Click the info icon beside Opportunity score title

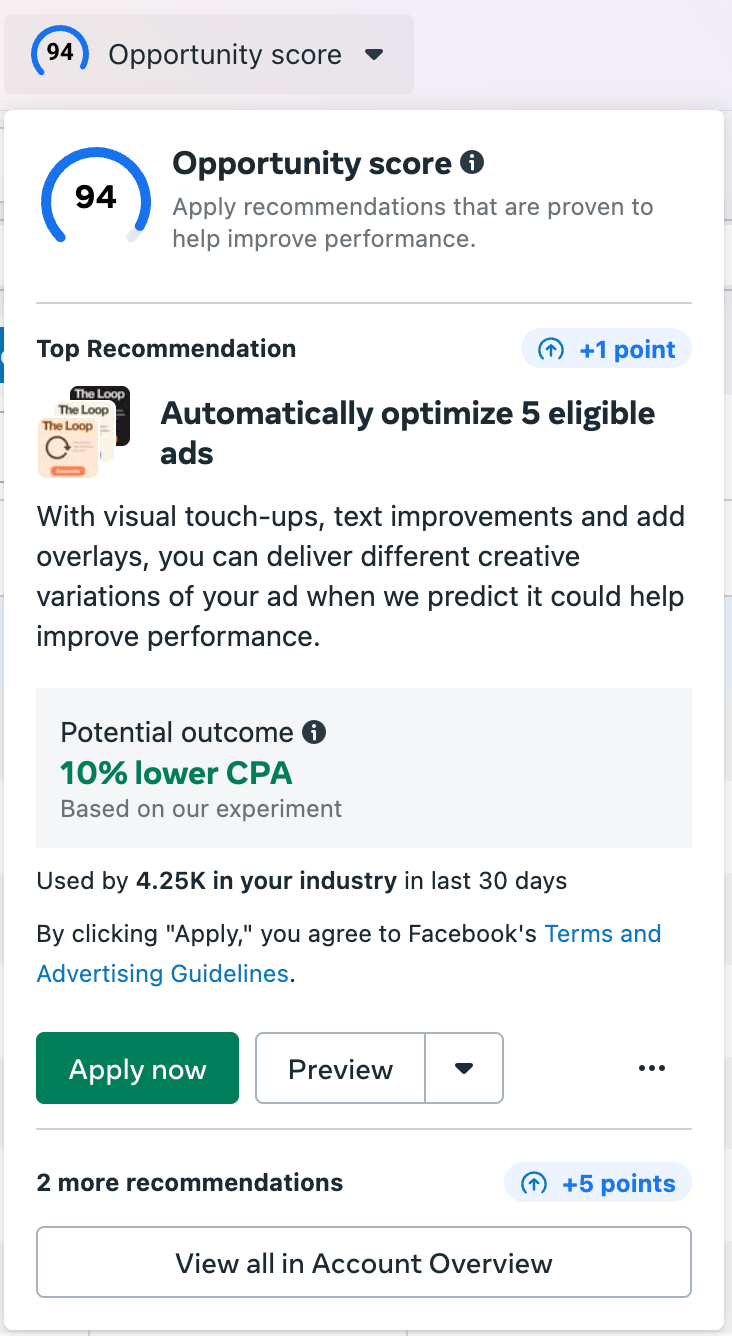tap(472, 162)
